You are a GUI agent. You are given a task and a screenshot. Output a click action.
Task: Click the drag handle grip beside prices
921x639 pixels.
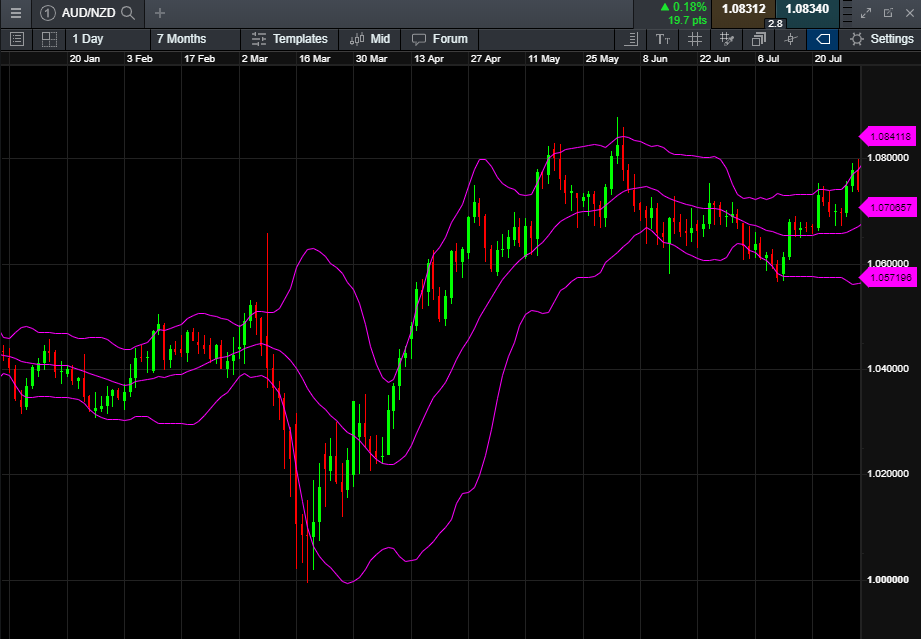pos(846,13)
